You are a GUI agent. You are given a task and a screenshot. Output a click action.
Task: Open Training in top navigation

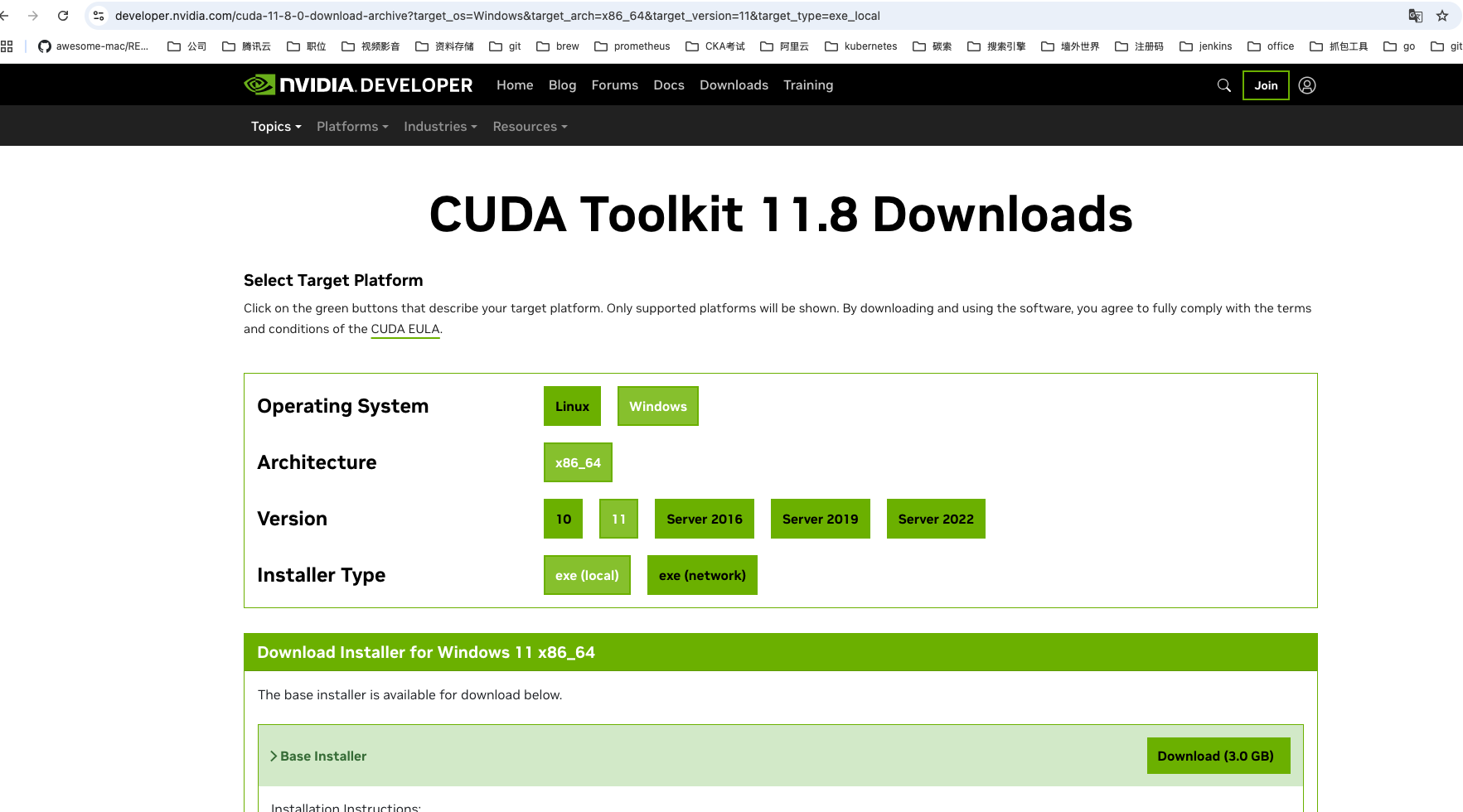[x=808, y=85]
